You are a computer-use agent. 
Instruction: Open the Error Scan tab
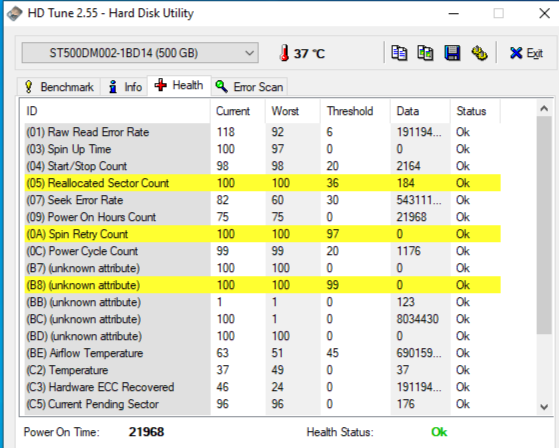[250, 87]
